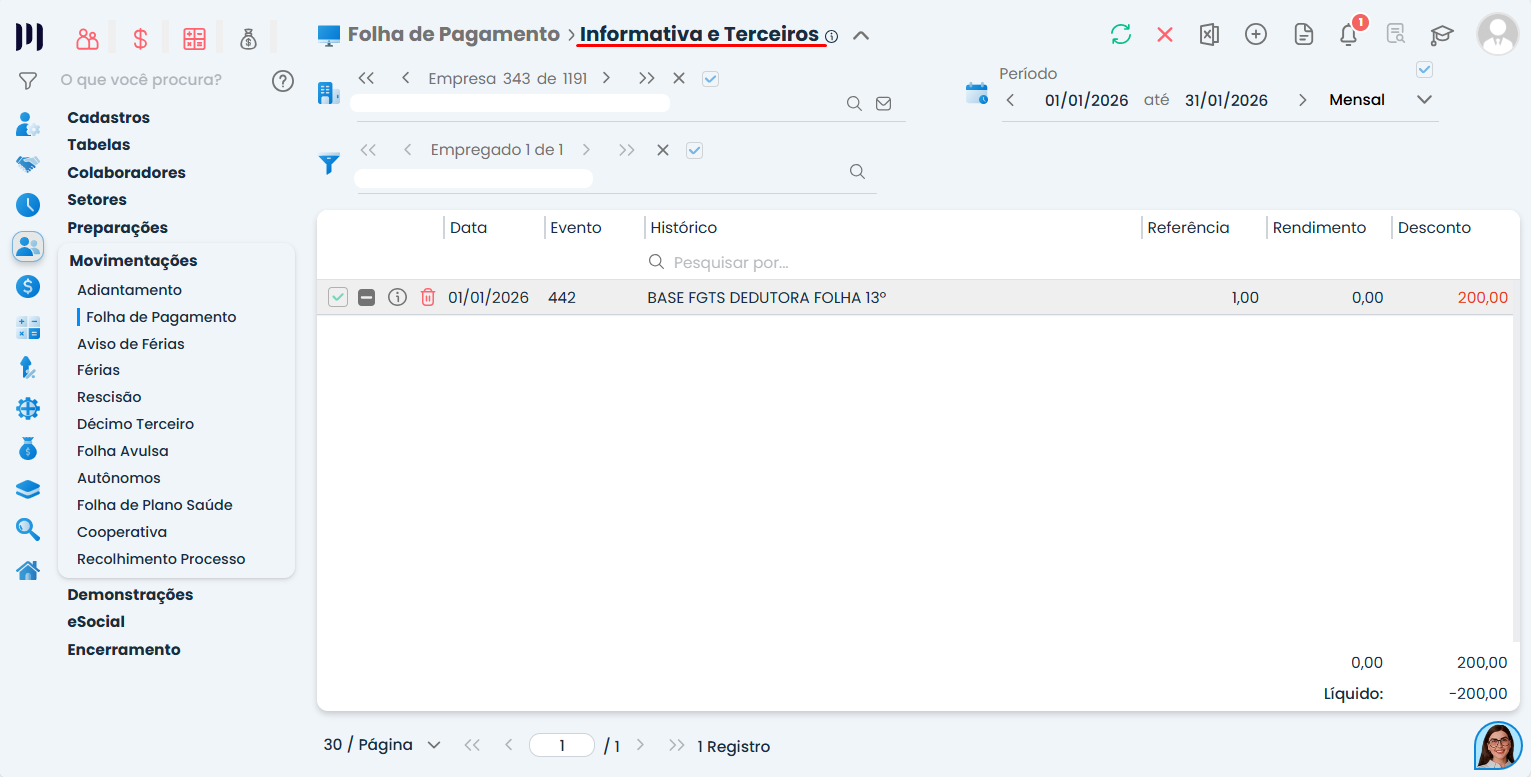
Task: Open Décimo Terceiro menu item
Action: (x=135, y=424)
